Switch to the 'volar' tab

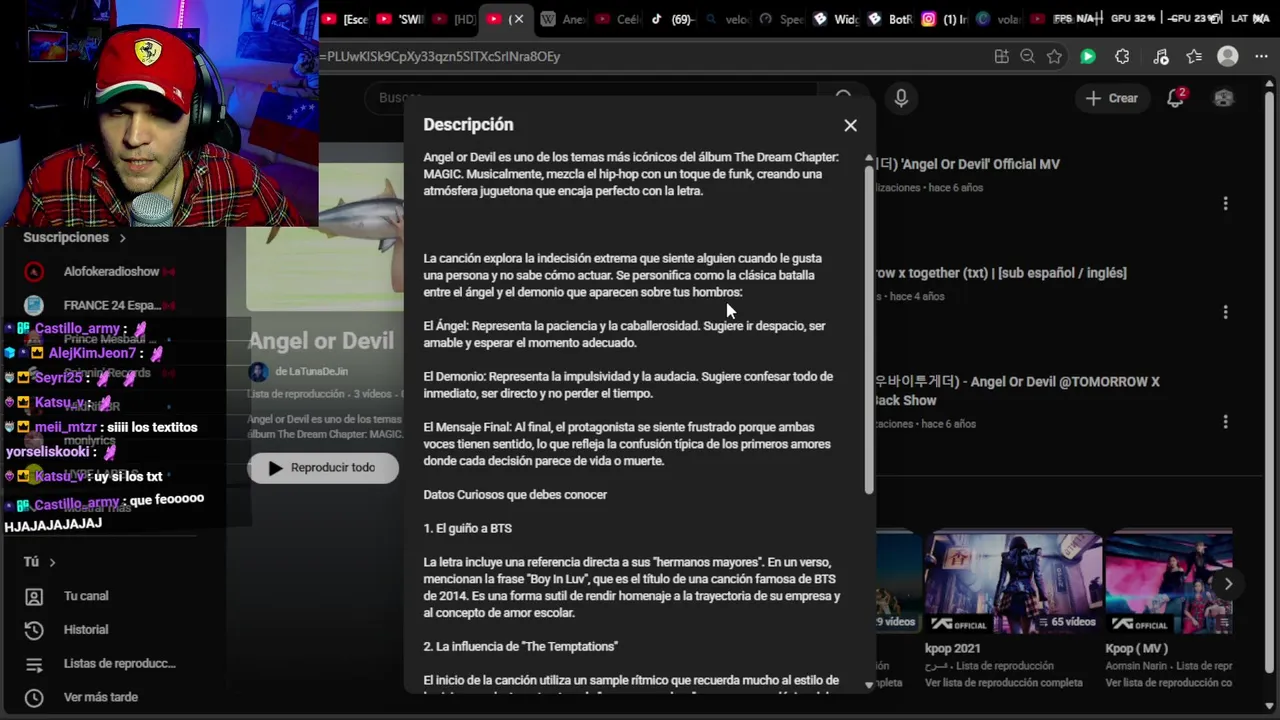tap(998, 19)
